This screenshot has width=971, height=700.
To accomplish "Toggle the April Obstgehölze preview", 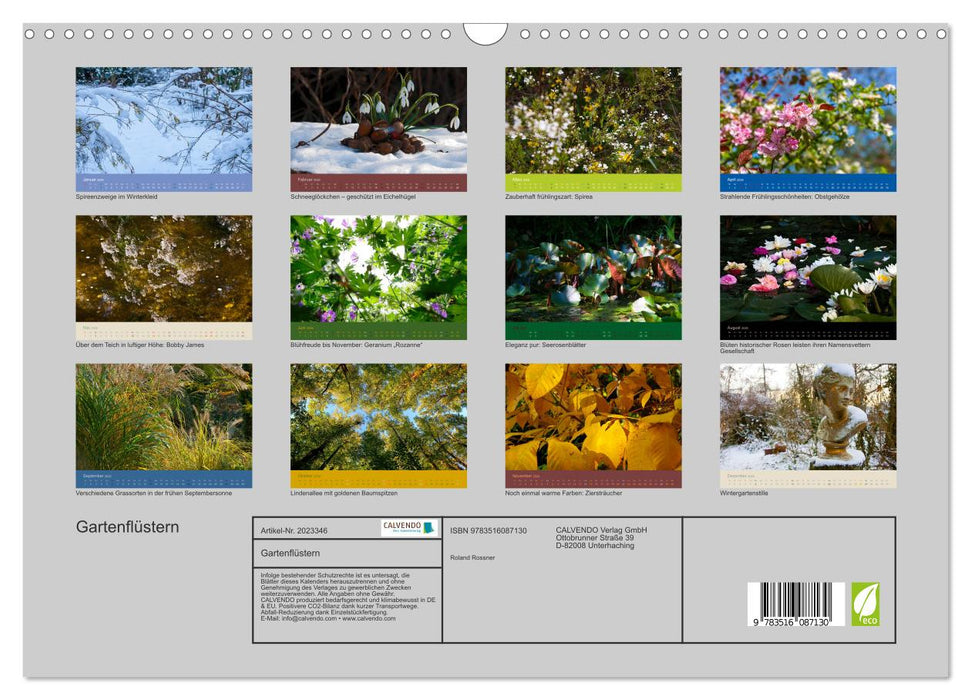I will 808,120.
